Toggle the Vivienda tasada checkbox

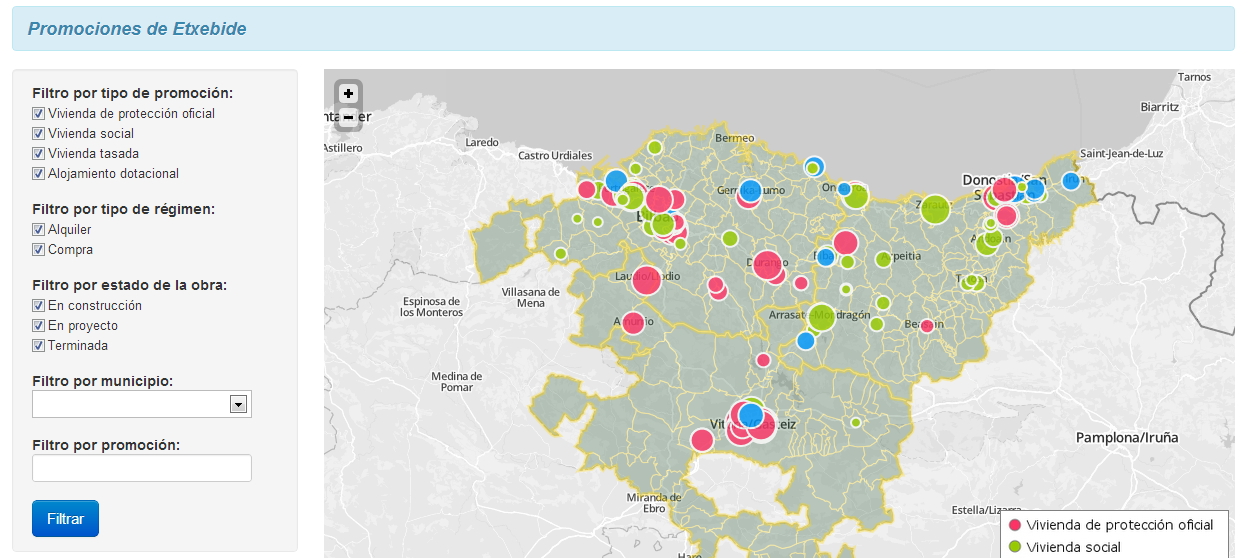(39, 154)
